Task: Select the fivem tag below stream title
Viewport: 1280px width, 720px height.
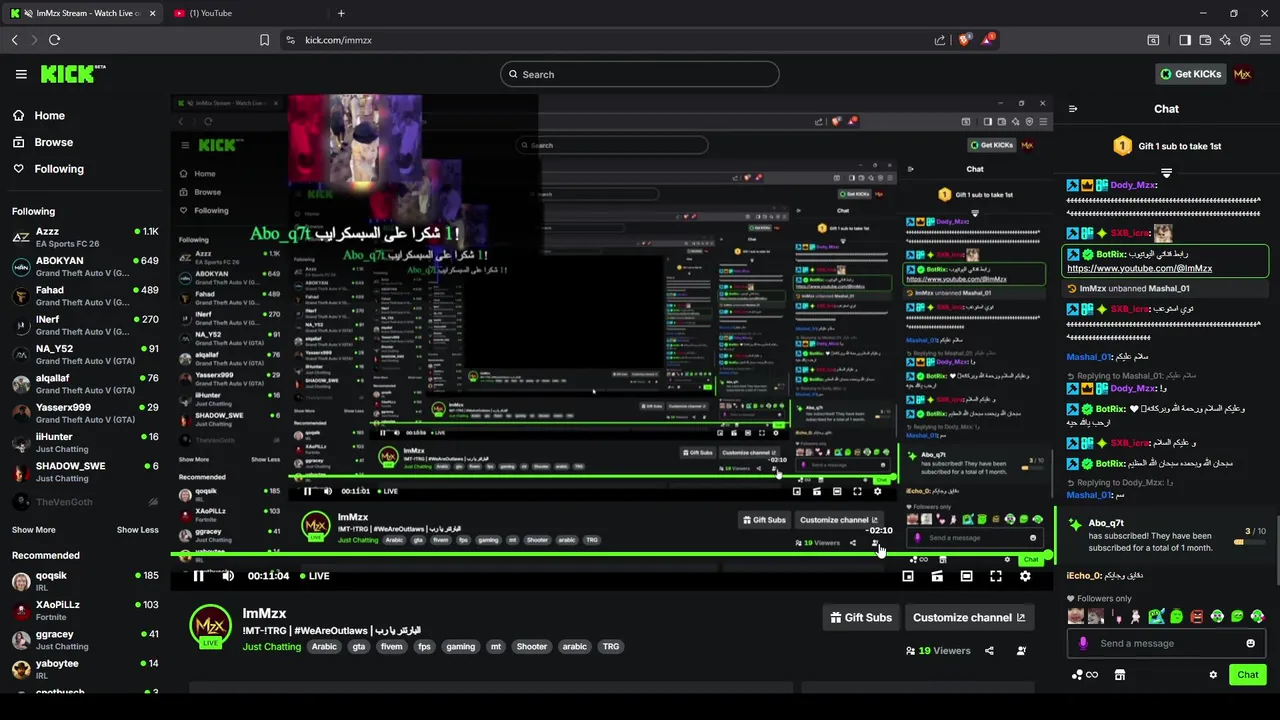Action: (391, 647)
